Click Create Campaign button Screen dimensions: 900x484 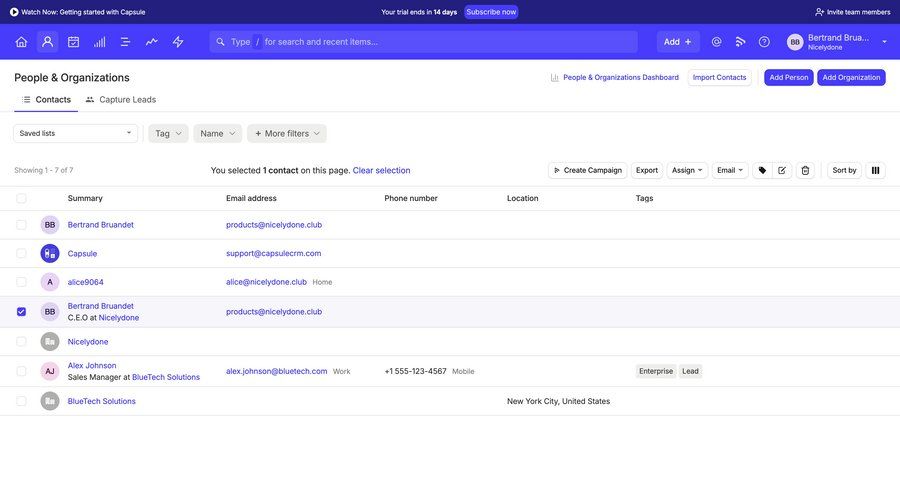pyautogui.click(x=588, y=171)
